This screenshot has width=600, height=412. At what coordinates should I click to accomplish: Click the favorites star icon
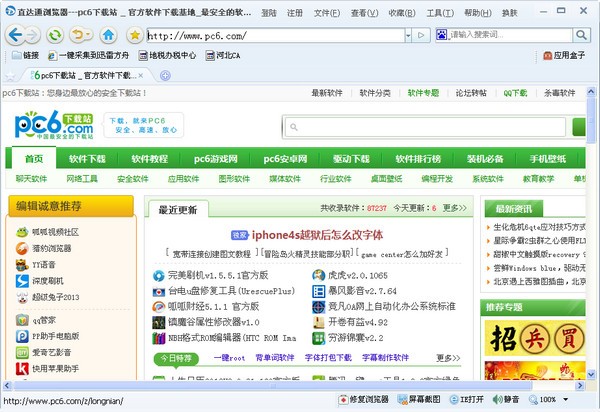[135, 35]
